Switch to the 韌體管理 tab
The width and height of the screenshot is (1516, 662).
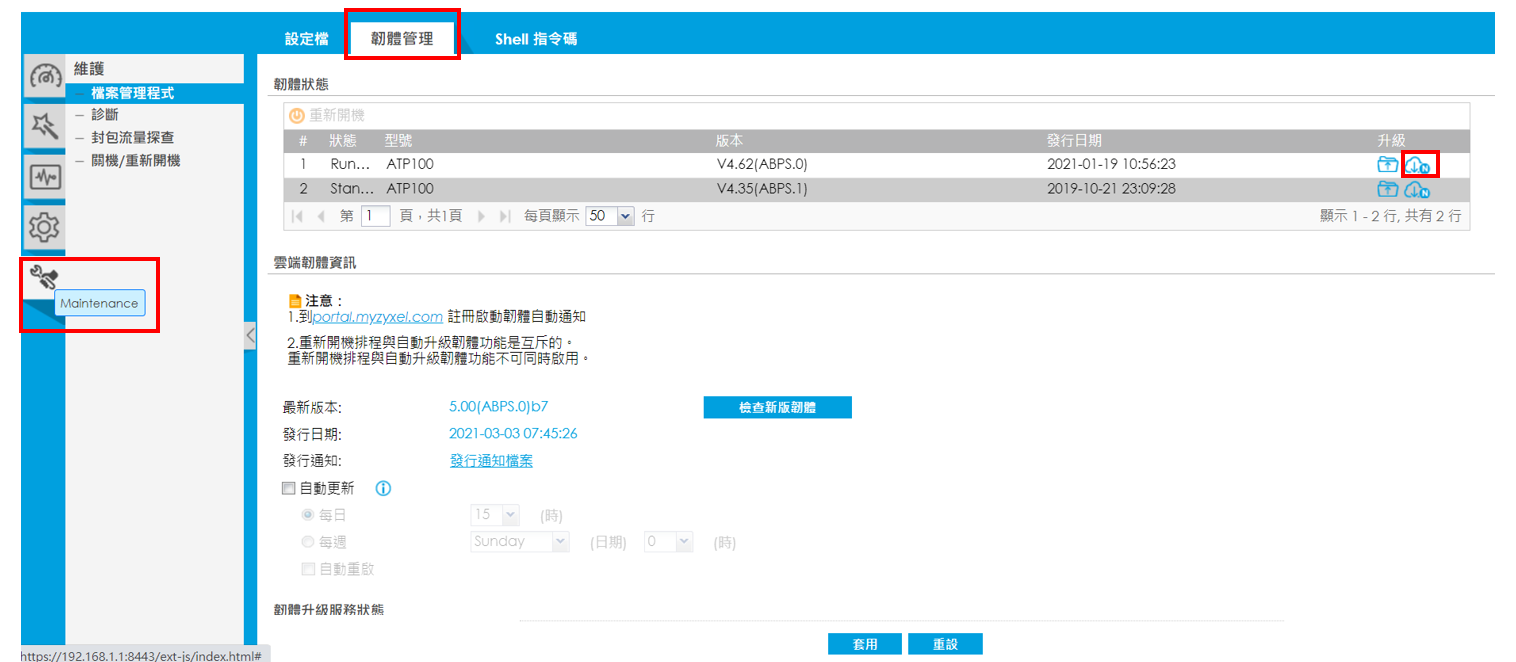click(x=402, y=39)
